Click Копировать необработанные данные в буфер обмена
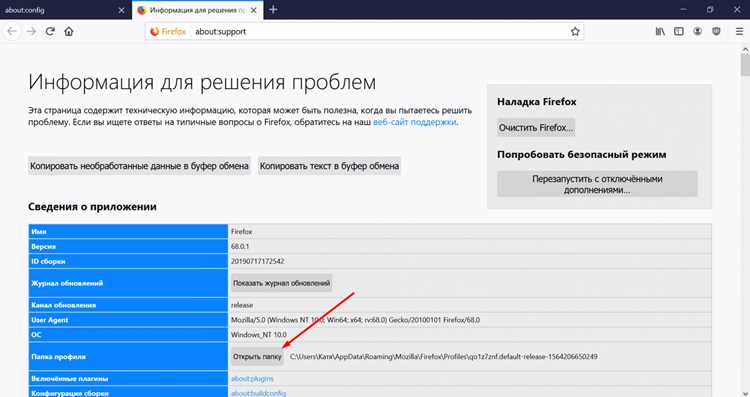 139,166
